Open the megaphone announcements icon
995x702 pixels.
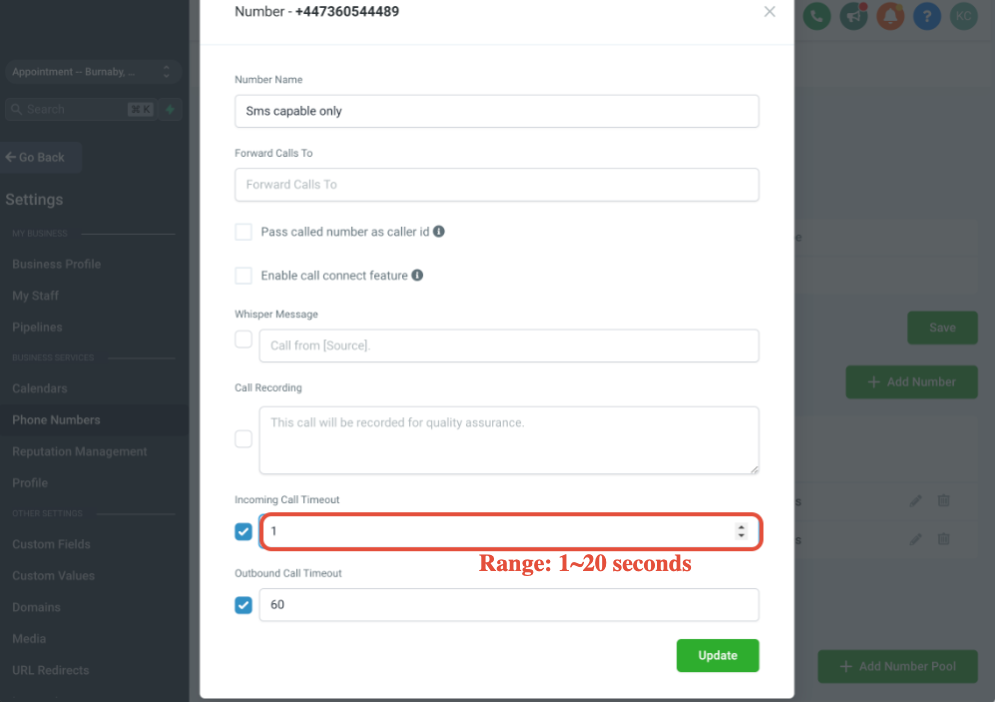853,16
